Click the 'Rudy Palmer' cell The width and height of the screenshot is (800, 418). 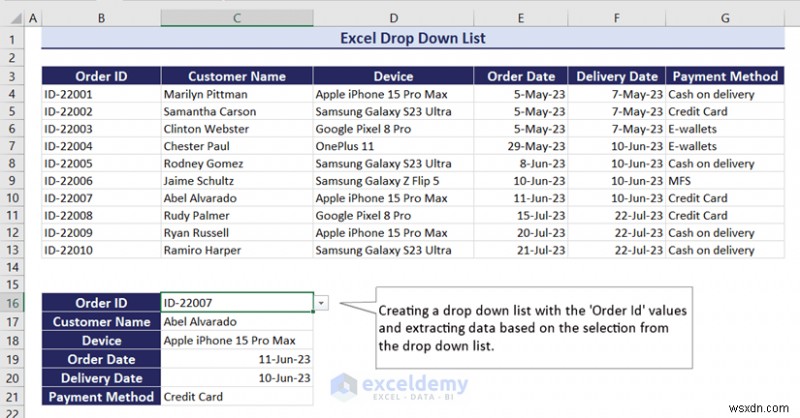pos(237,215)
